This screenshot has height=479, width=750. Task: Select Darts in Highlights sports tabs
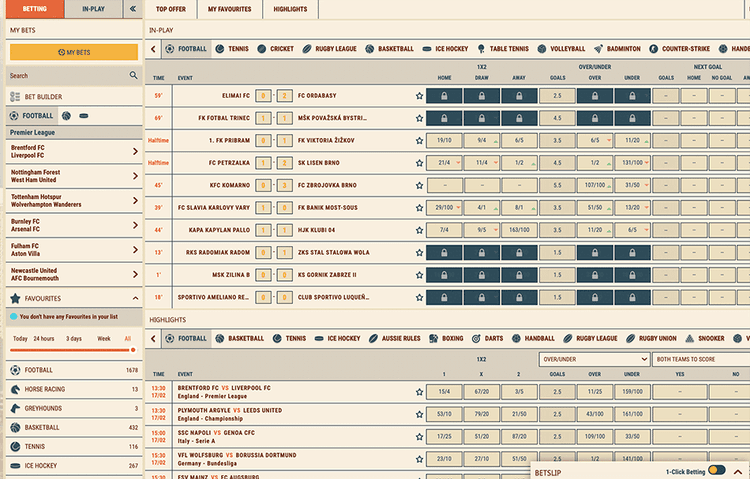(487, 338)
